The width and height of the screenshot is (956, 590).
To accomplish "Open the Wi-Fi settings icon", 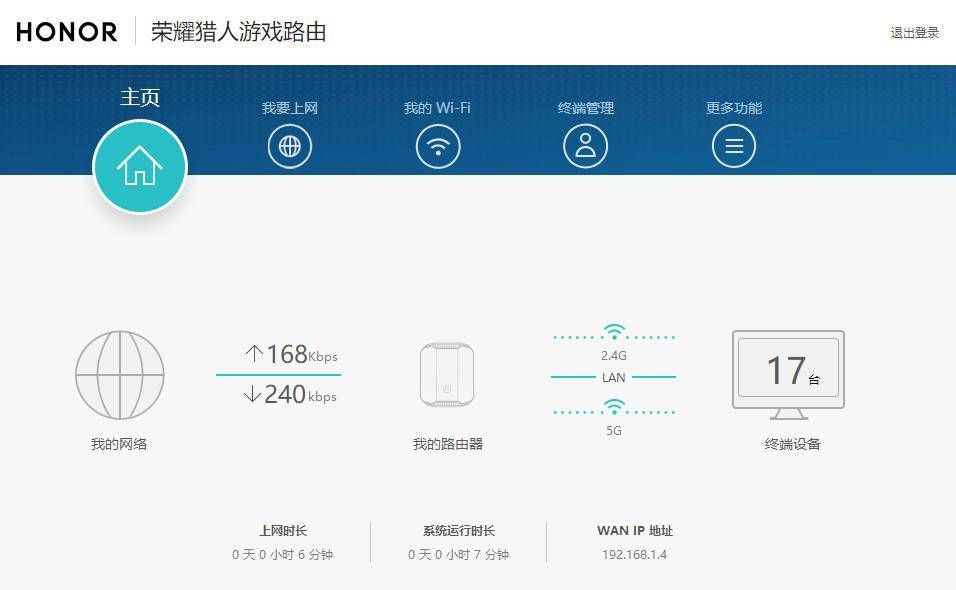I will [438, 146].
